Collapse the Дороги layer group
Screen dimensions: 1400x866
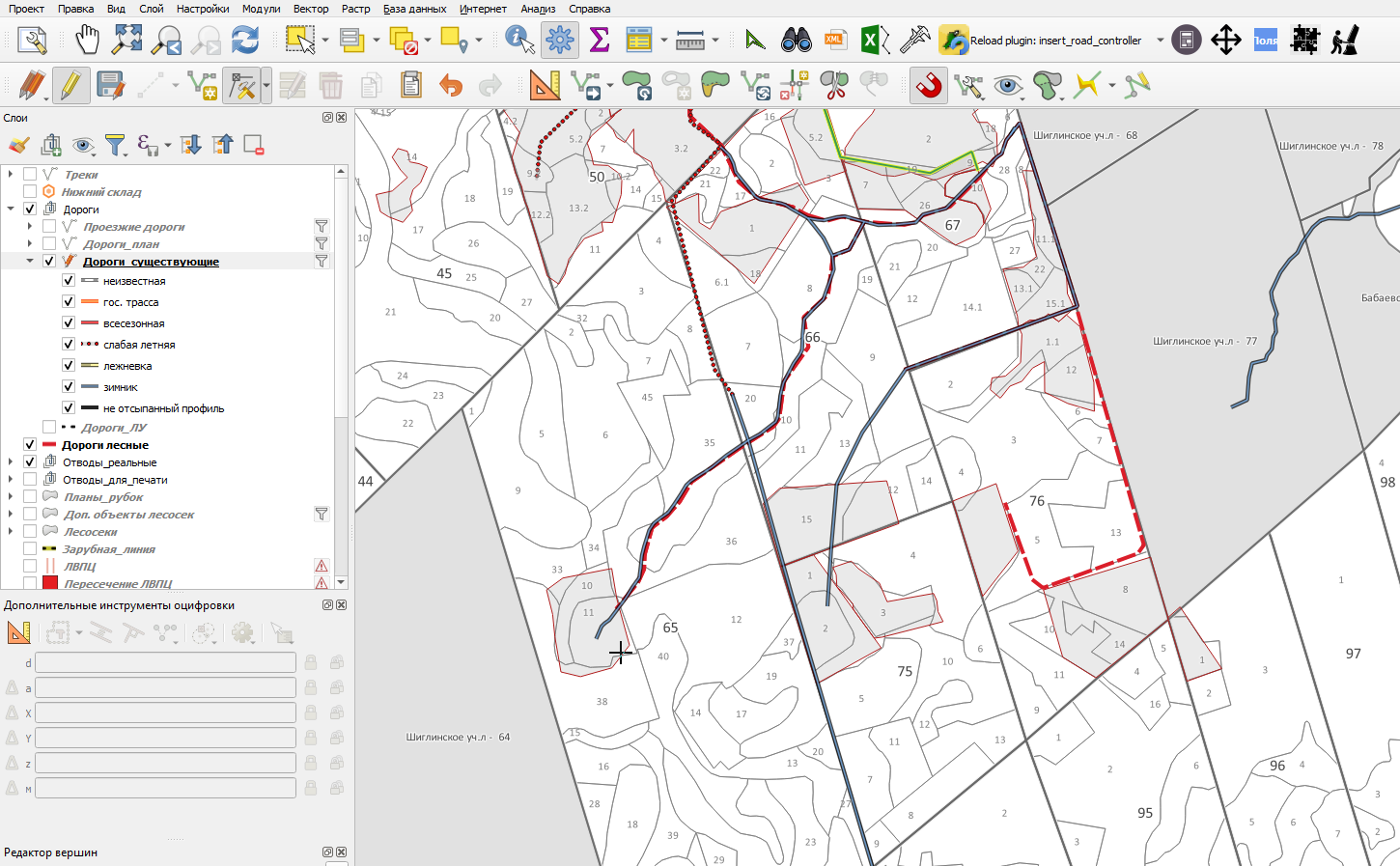click(11, 210)
